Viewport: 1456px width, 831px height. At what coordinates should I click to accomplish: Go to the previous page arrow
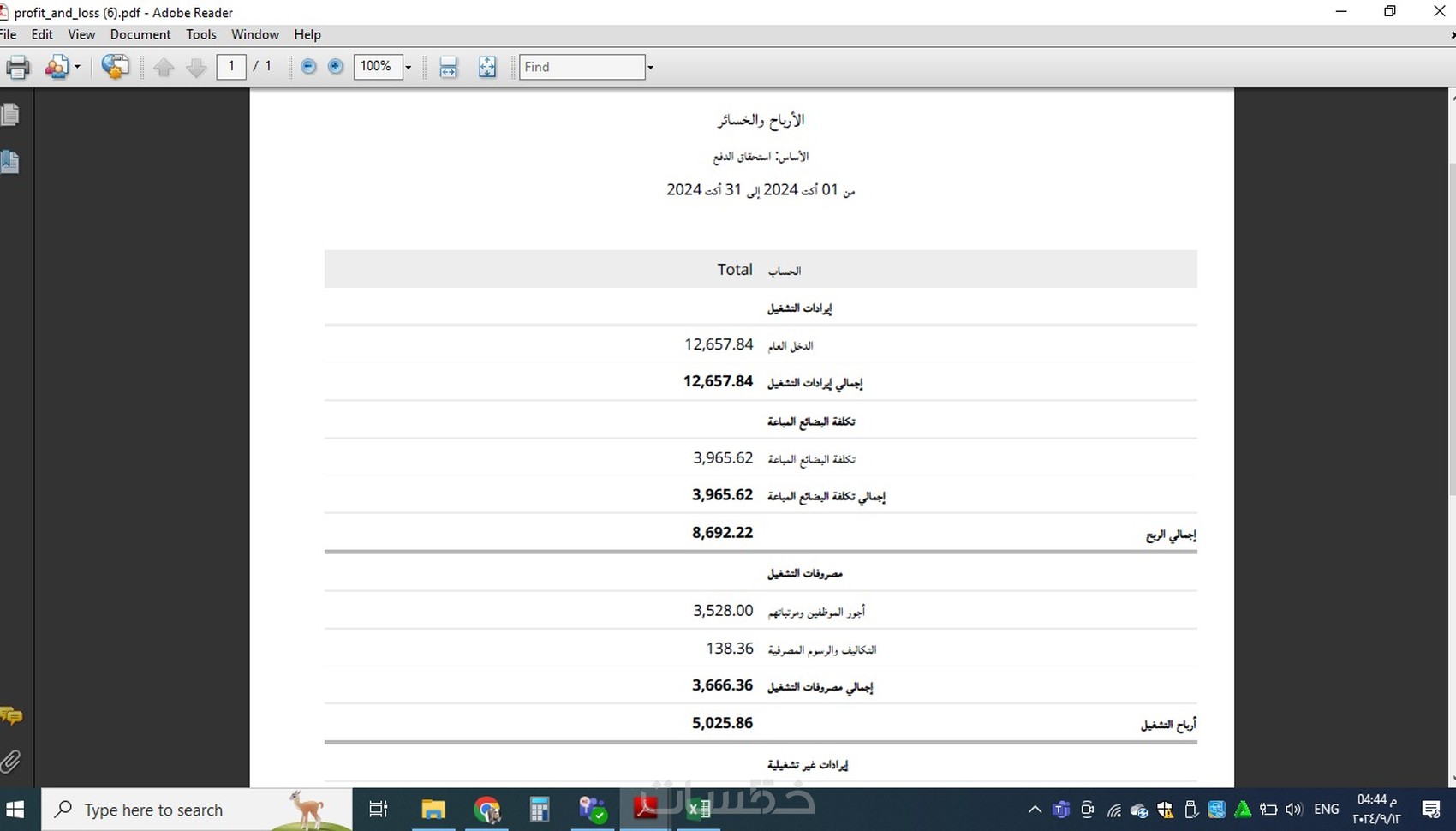pos(164,68)
